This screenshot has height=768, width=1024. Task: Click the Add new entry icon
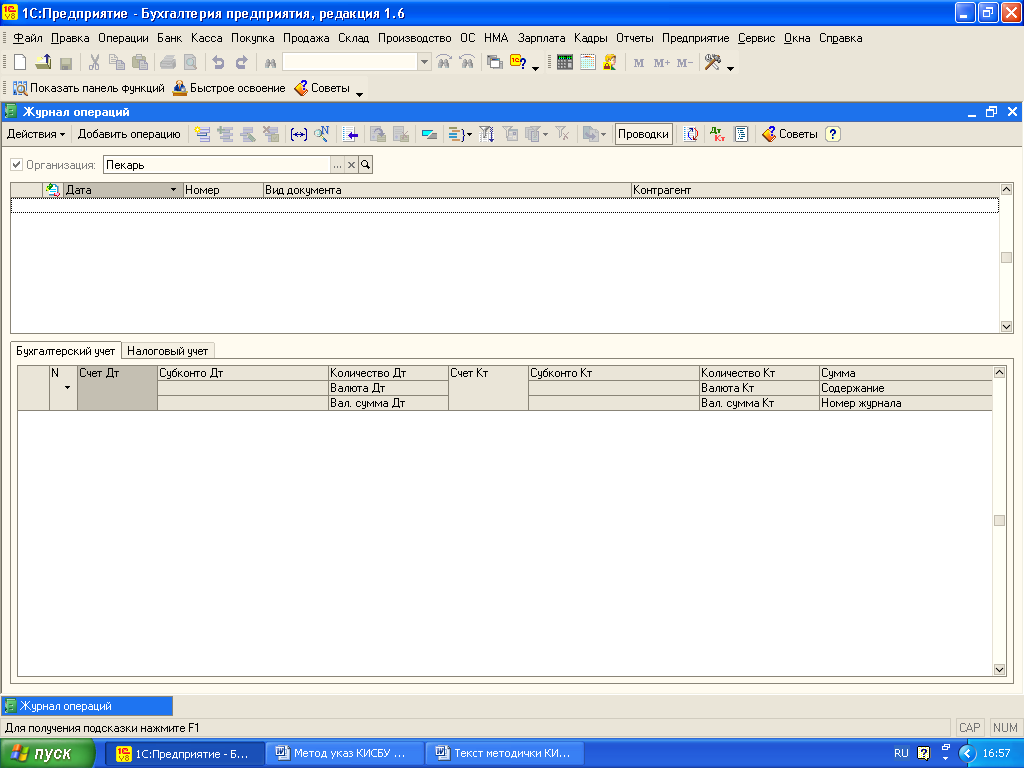(202, 134)
